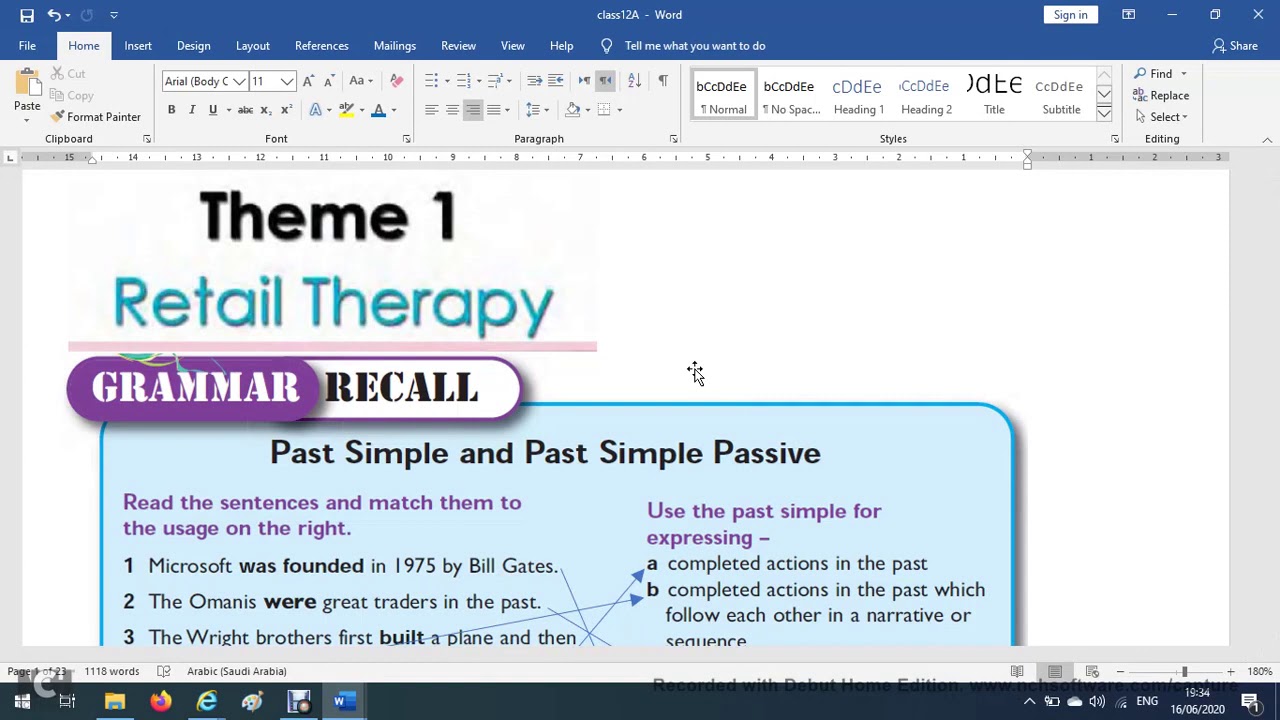Toggle subscript formatting

266,110
